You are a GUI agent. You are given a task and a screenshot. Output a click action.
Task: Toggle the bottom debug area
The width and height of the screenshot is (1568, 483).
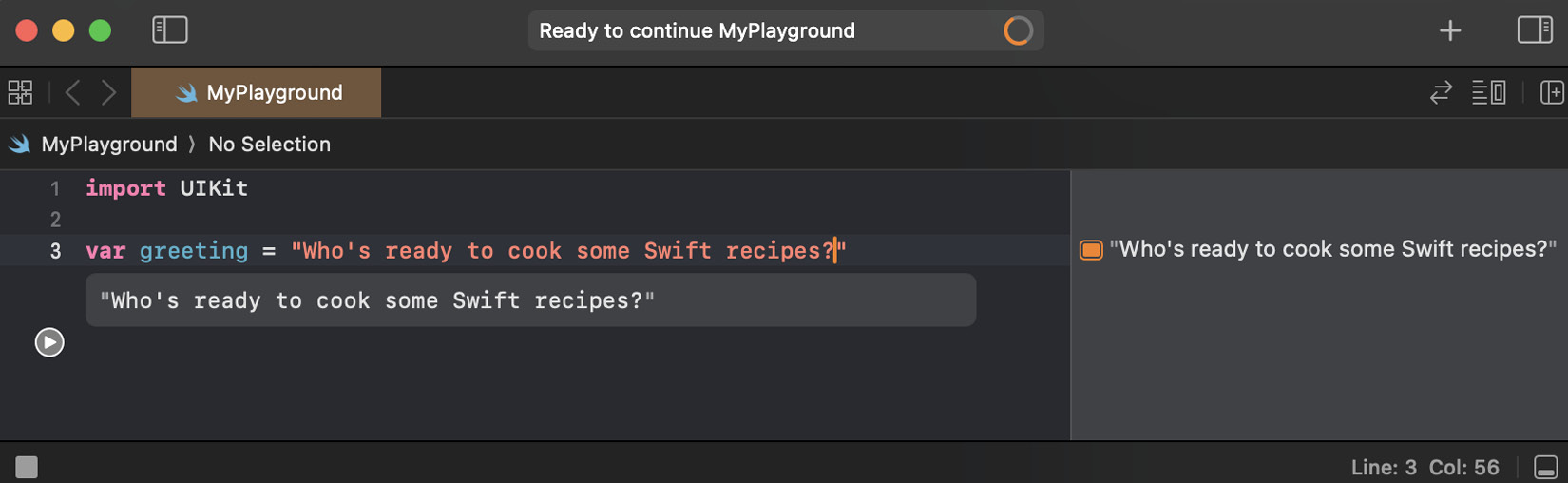tap(1546, 467)
